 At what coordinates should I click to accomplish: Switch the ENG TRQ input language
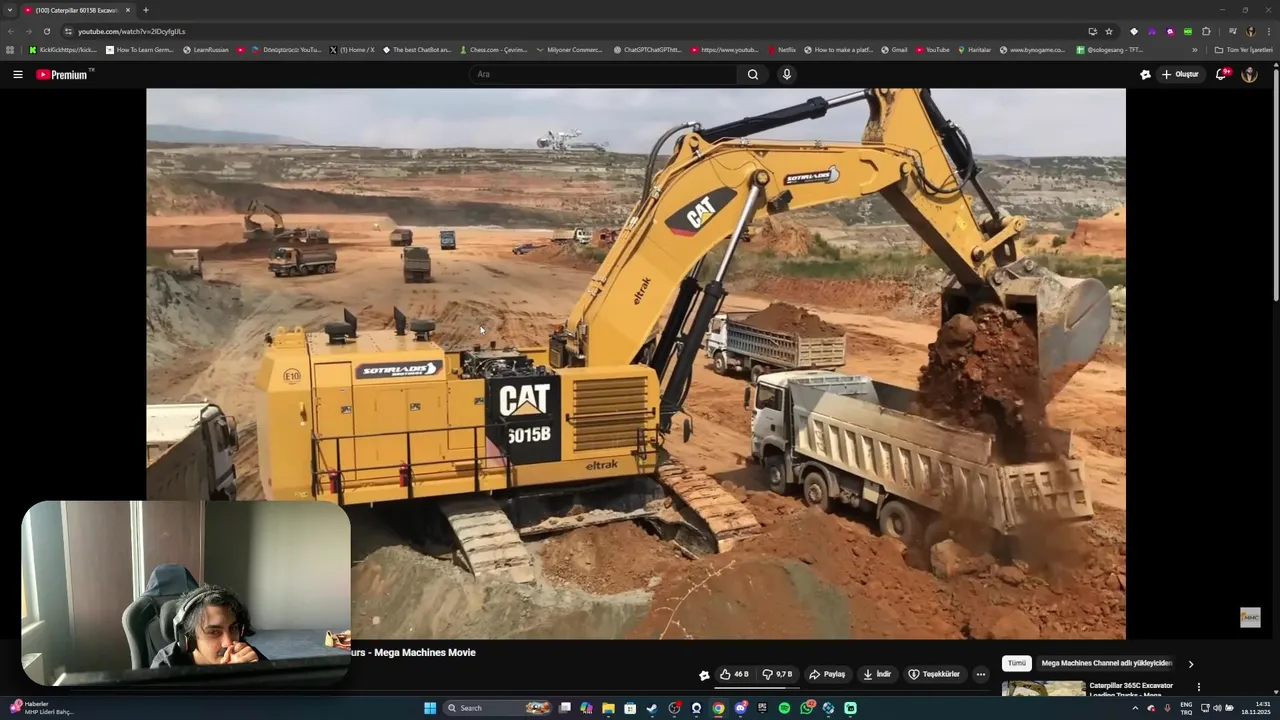[1186, 708]
